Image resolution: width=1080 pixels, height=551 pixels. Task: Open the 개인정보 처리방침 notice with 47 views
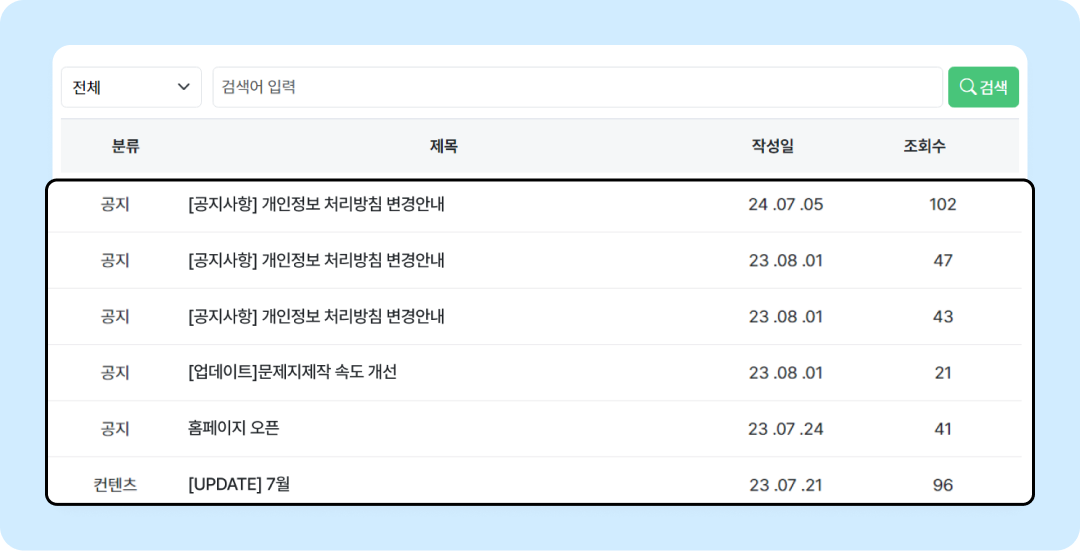pyautogui.click(x=316, y=260)
